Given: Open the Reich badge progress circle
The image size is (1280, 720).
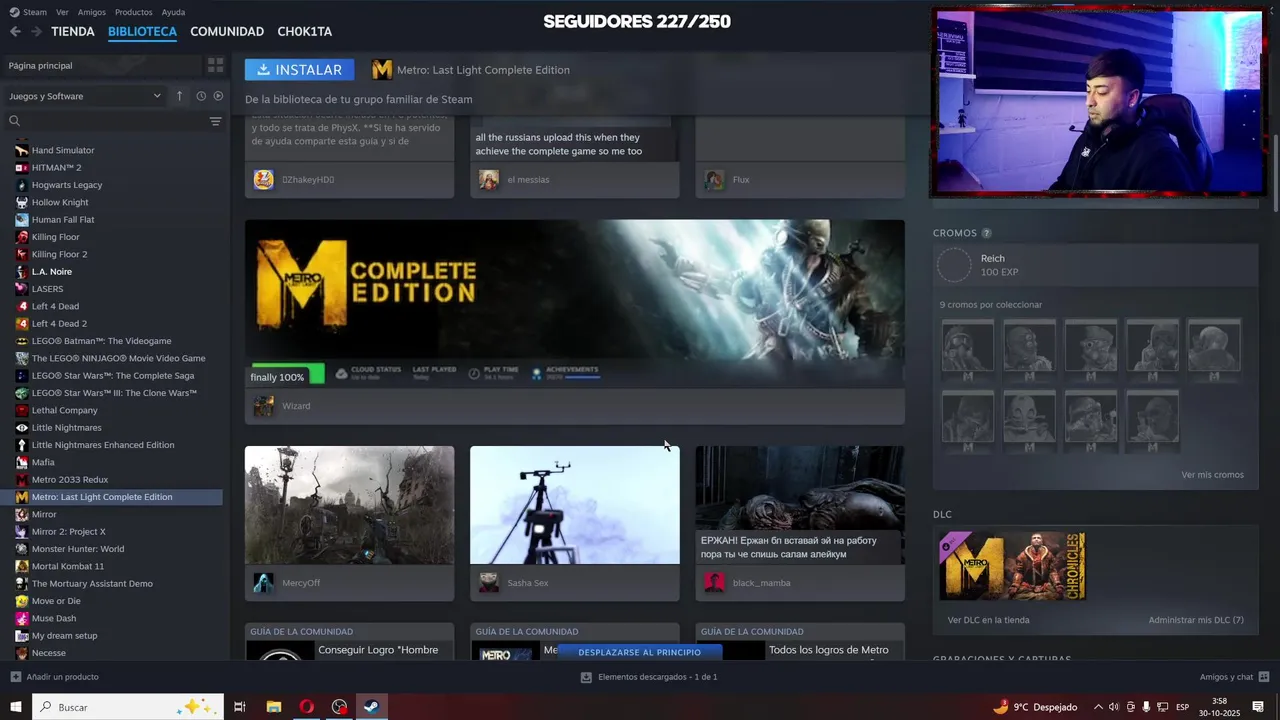Looking at the screenshot, I should pos(954,265).
